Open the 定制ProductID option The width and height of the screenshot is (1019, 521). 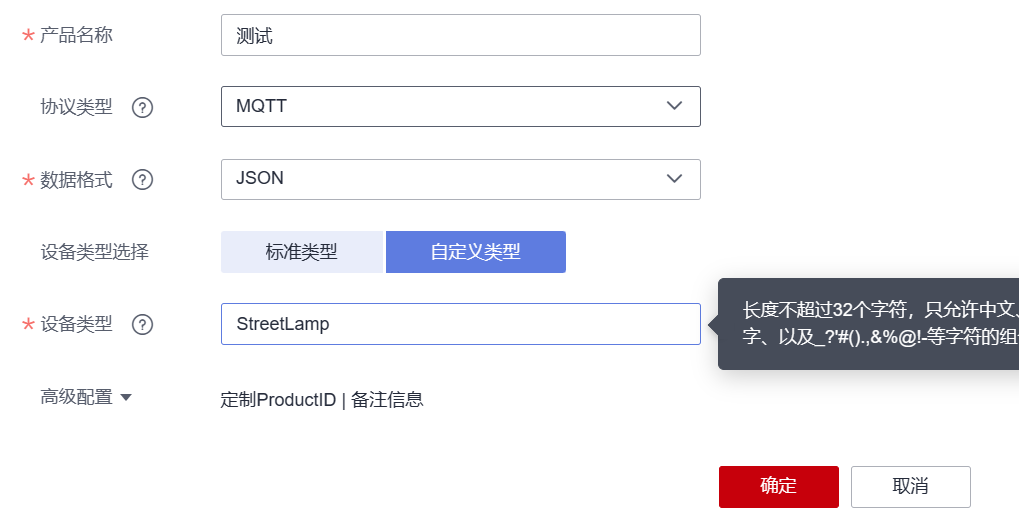[x=278, y=400]
